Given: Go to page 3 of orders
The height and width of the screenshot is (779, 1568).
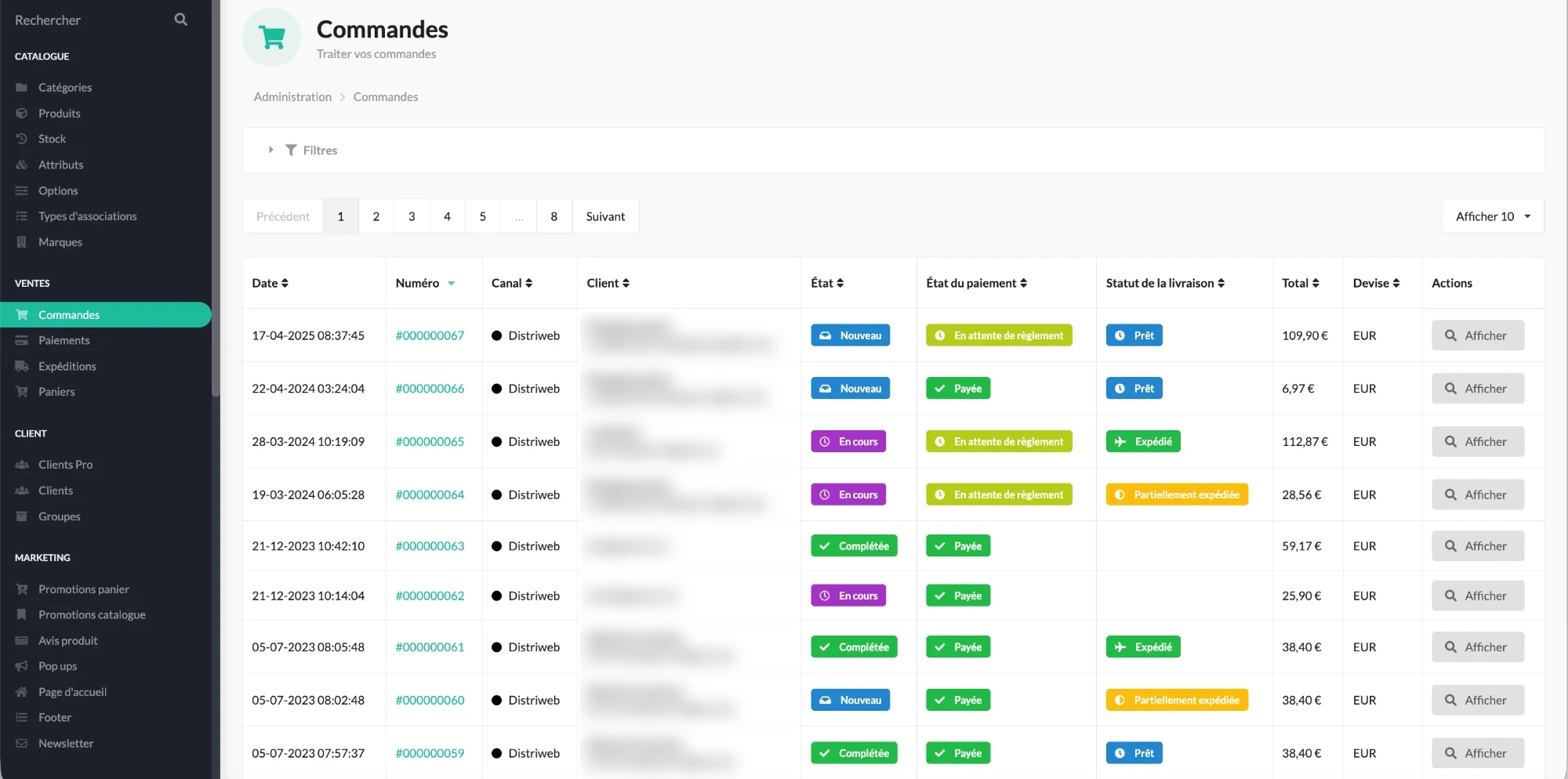Looking at the screenshot, I should (412, 216).
